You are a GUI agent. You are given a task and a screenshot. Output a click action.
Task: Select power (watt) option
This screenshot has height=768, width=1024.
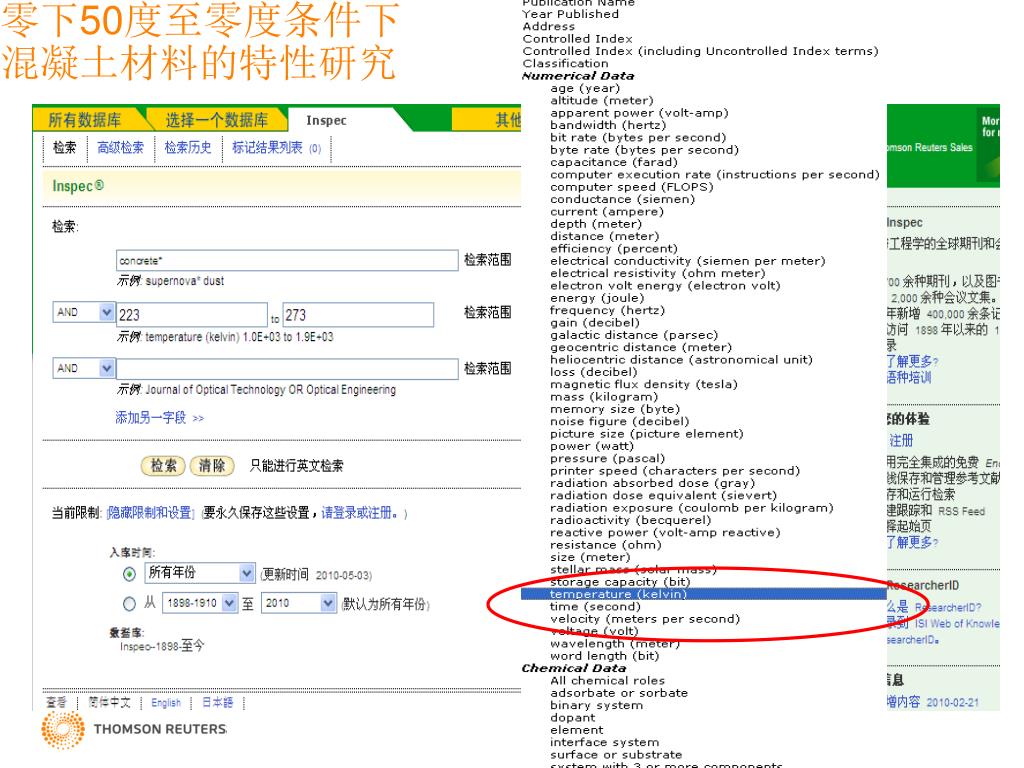point(592,446)
